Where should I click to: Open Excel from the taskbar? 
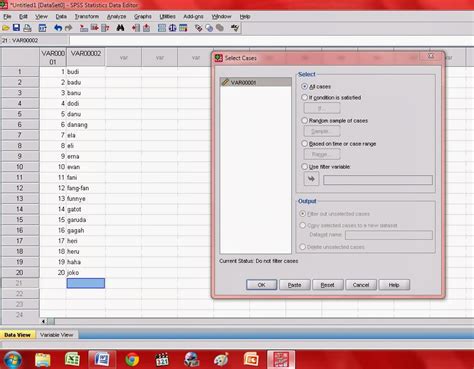tap(72, 360)
